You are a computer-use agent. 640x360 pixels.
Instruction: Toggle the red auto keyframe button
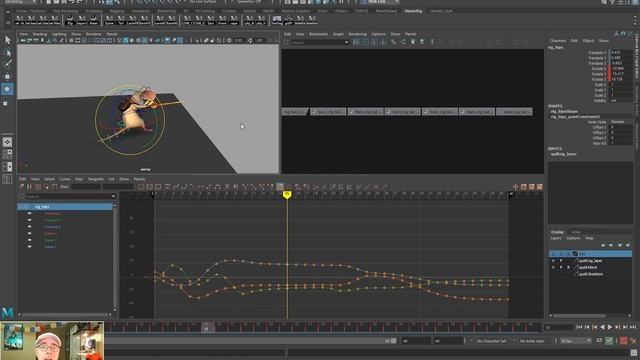623,340
